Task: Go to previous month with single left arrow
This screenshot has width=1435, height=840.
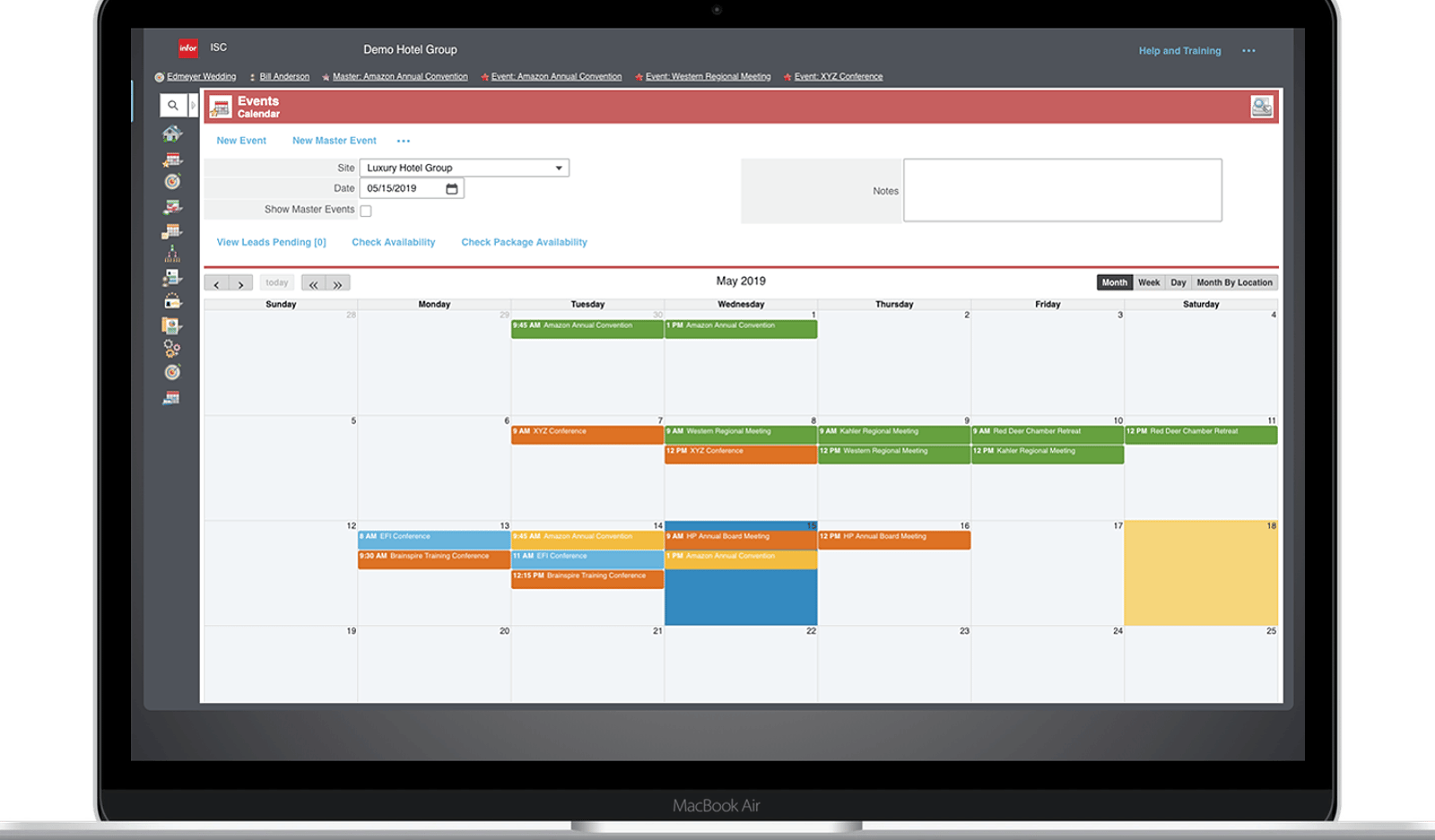Action: 216,283
